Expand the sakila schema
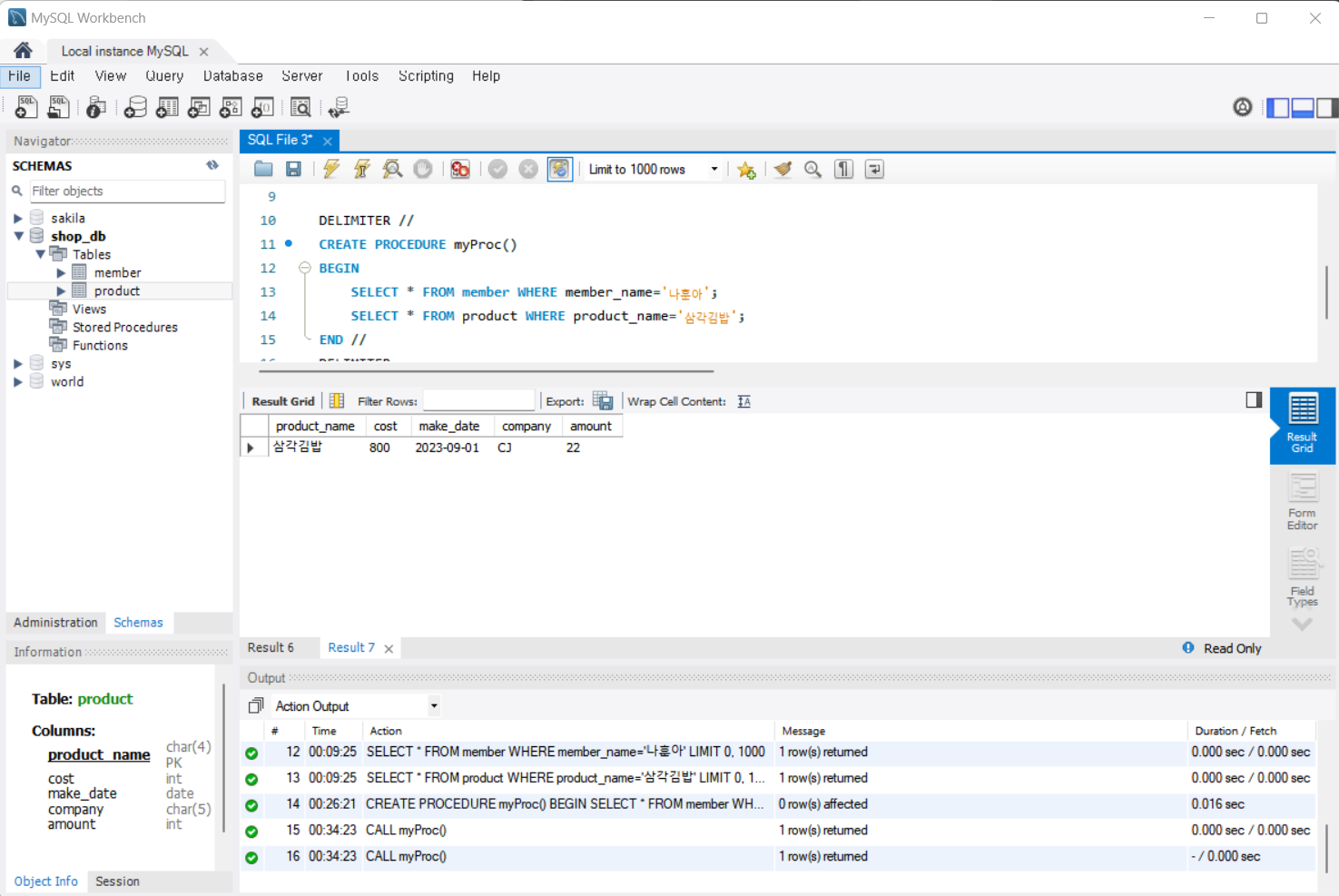 18,218
